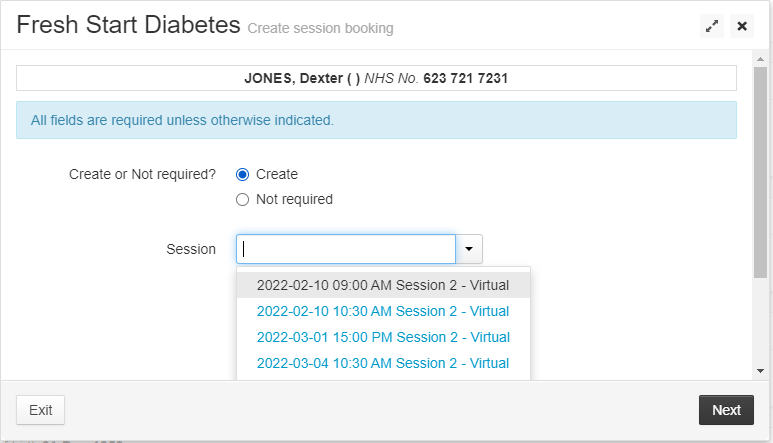This screenshot has height=443, width=773.
Task: Choose the 2022-03-01 15:00 PM session
Action: (x=383, y=338)
